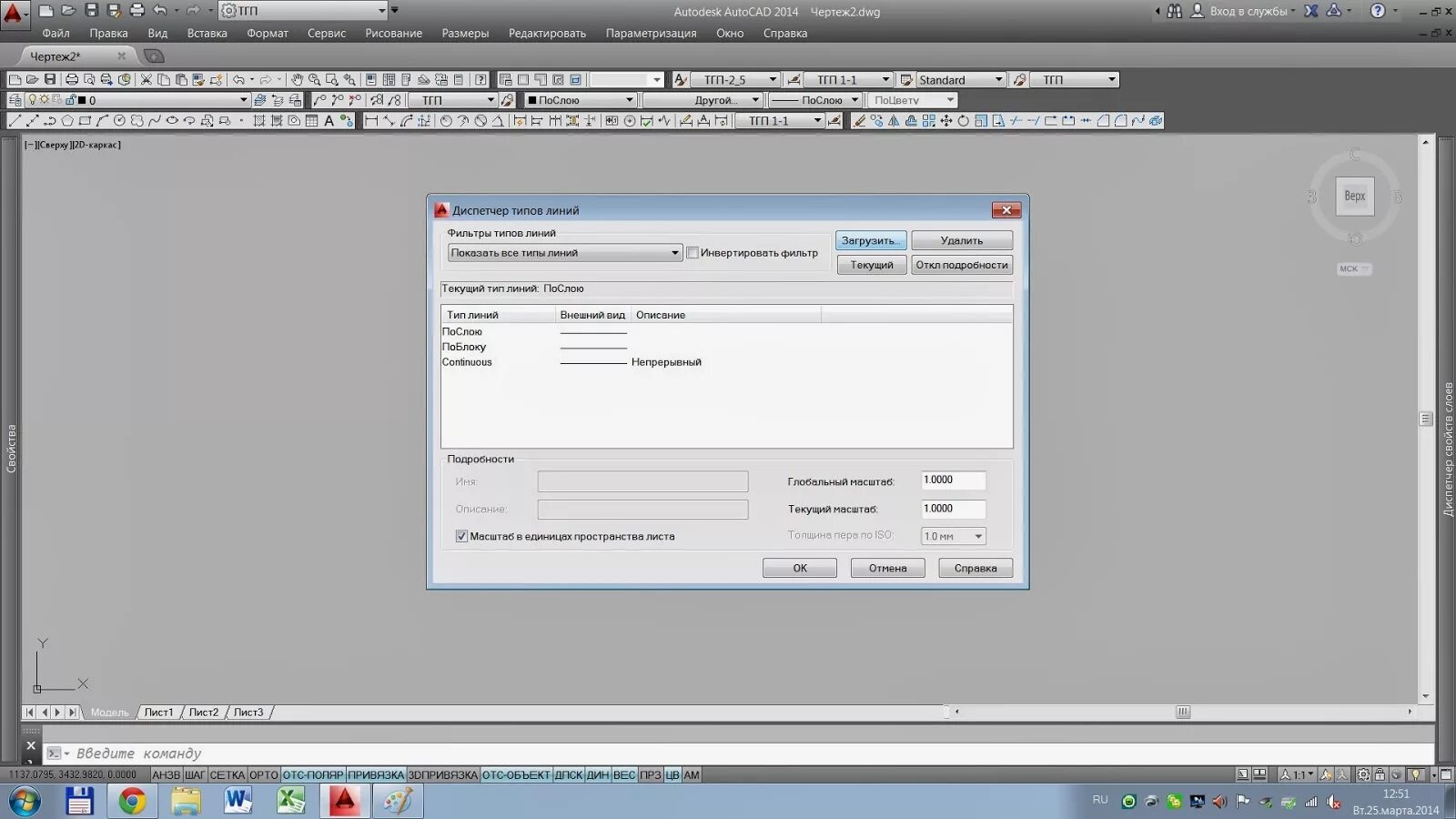Click the Linear dimension tool icon
Screen dimensions: 1456x819
coord(371,121)
